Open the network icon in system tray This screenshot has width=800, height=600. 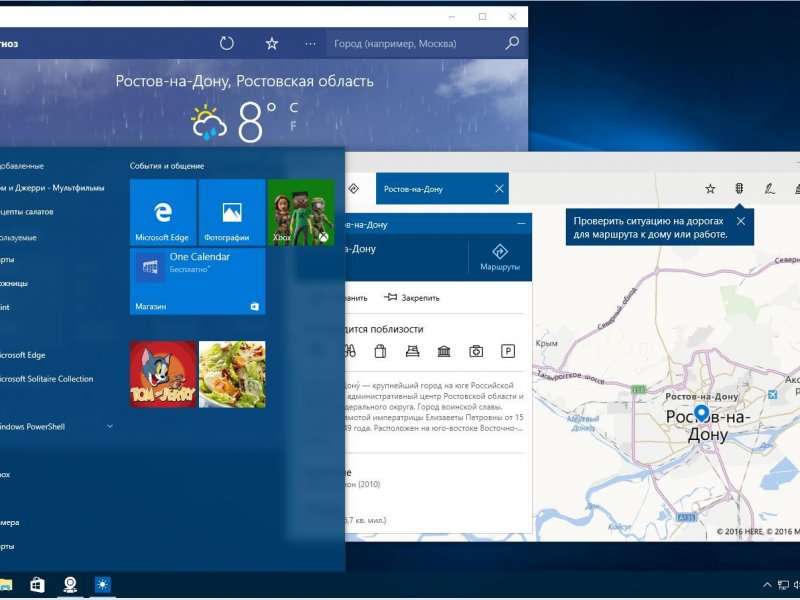tap(783, 585)
